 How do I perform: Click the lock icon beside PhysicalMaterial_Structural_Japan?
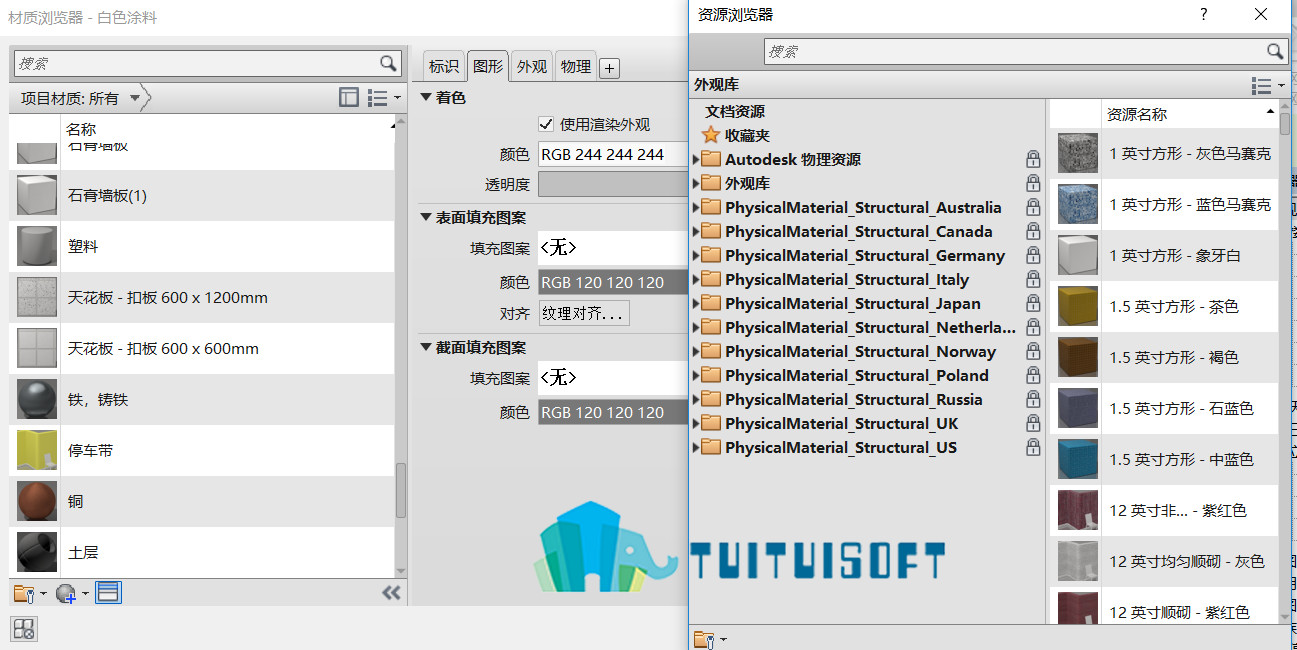tap(1033, 303)
